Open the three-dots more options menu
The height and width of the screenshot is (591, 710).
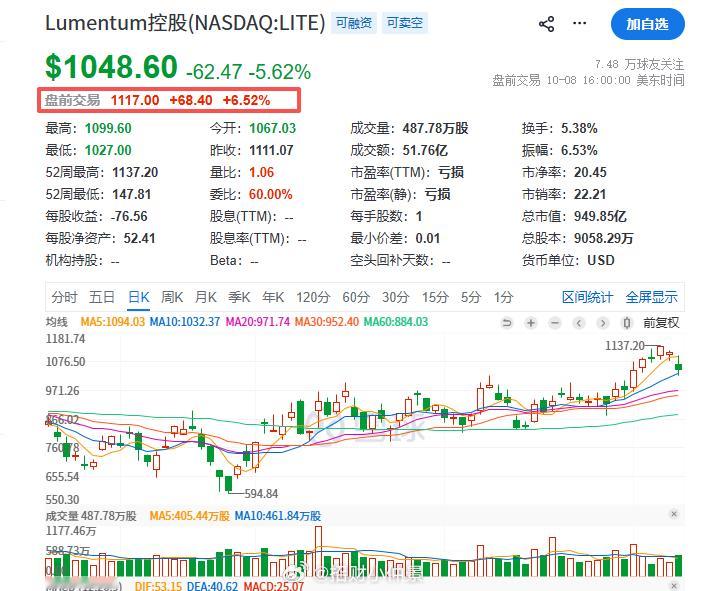click(x=580, y=23)
